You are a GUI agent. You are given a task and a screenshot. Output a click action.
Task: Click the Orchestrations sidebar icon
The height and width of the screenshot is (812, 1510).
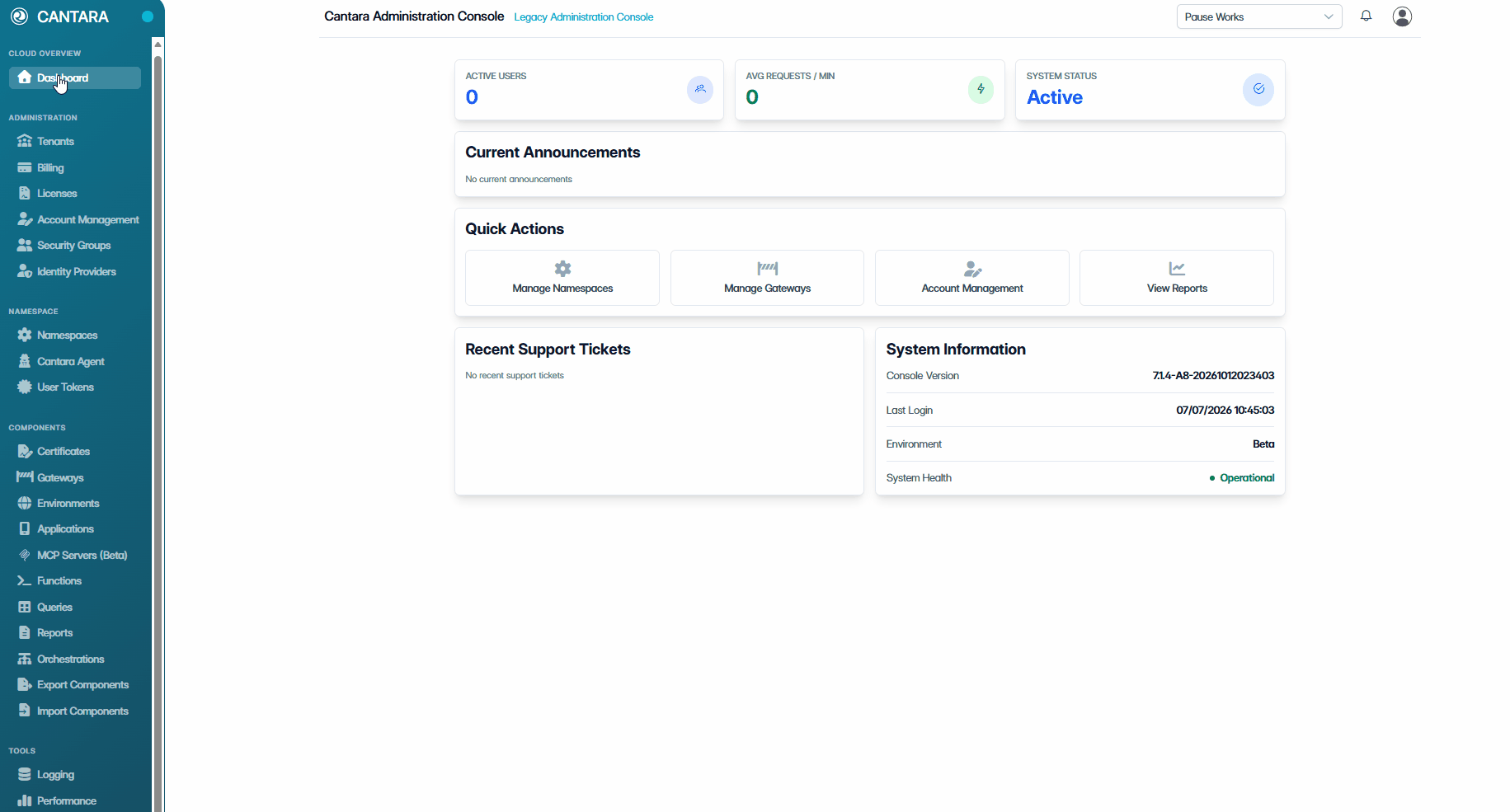[x=25, y=659]
